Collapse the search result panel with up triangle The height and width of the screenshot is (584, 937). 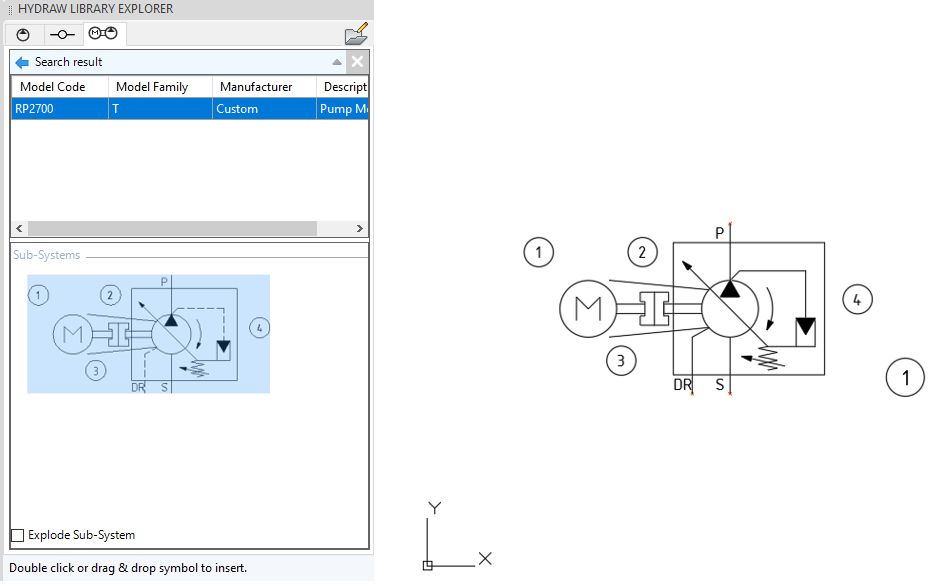[x=337, y=62]
